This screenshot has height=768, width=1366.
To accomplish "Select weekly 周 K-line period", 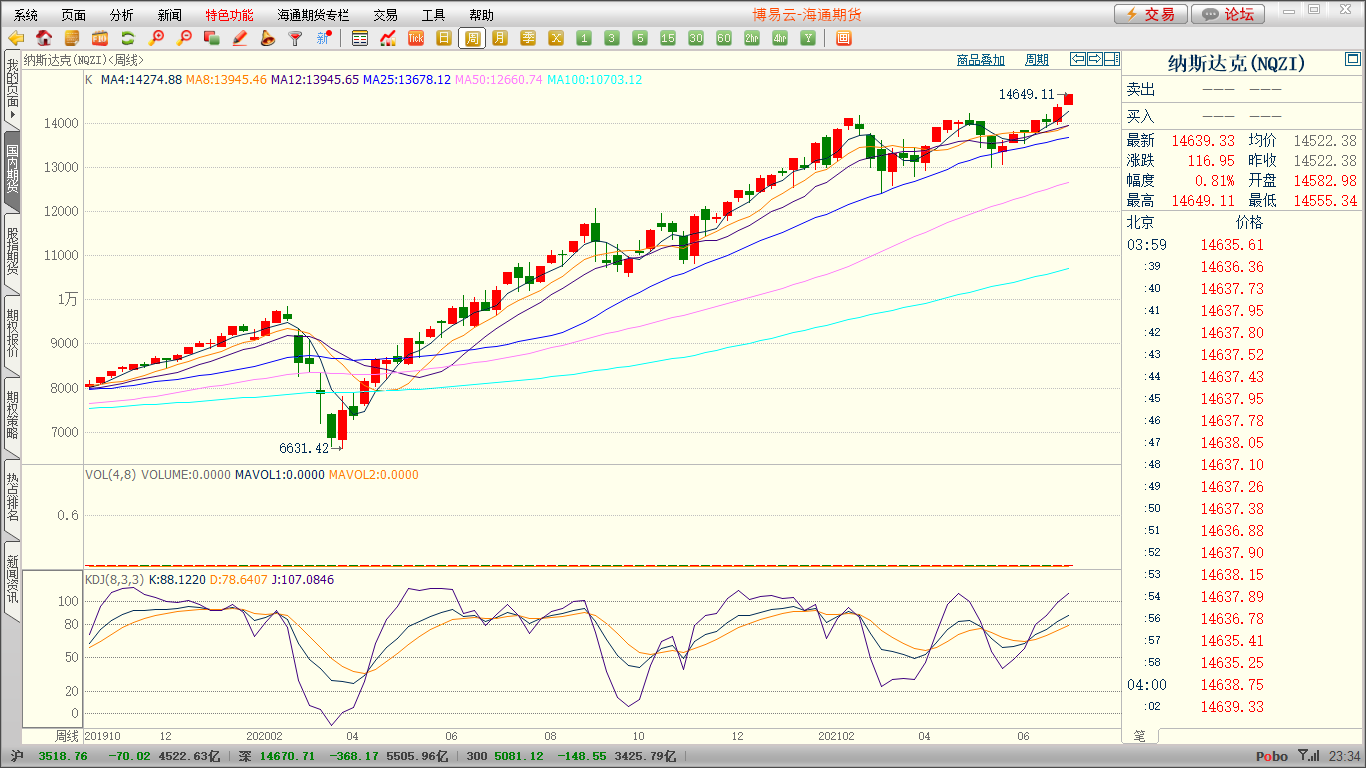I will click(x=472, y=38).
